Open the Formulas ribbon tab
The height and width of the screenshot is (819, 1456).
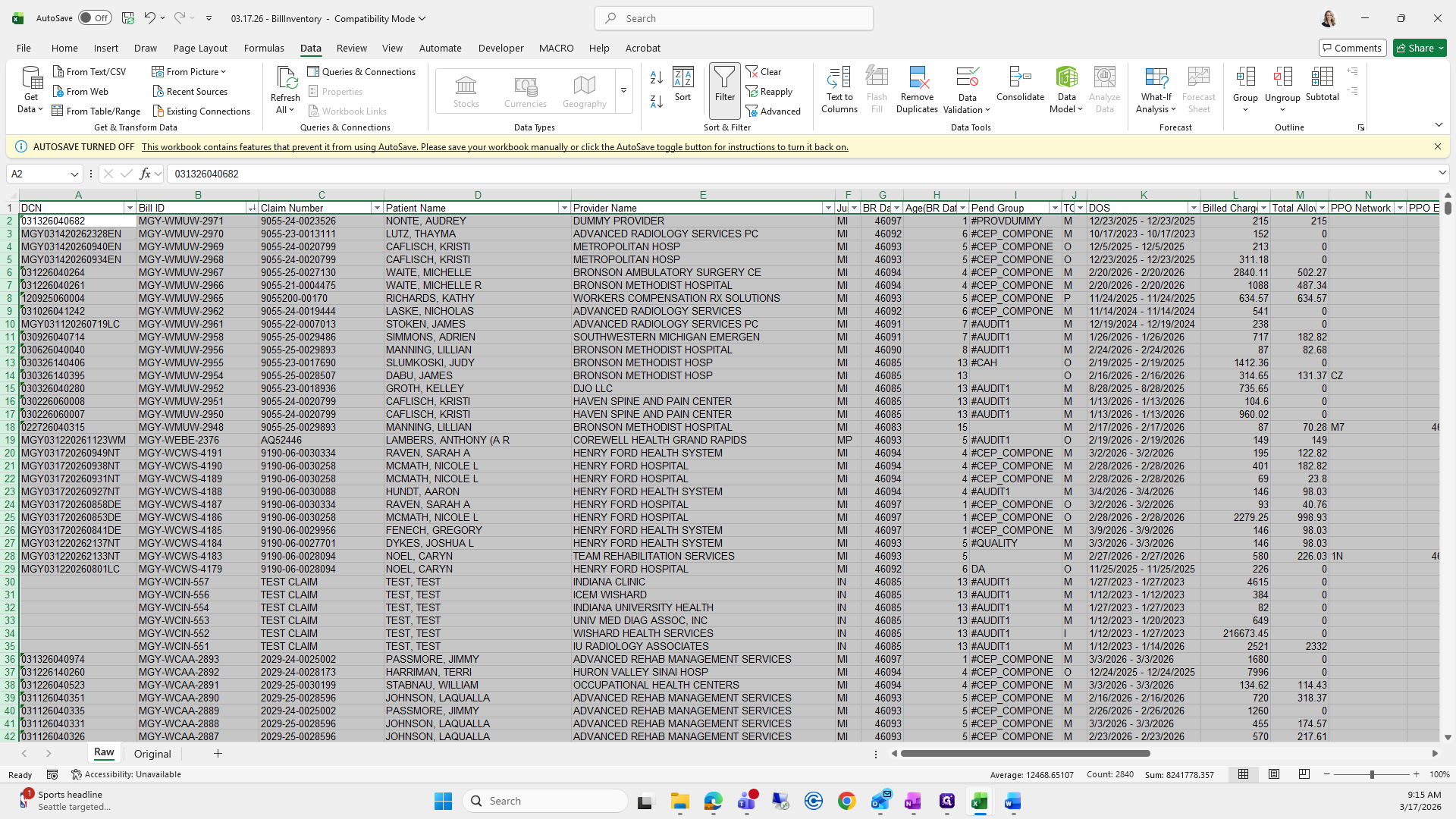click(x=264, y=48)
